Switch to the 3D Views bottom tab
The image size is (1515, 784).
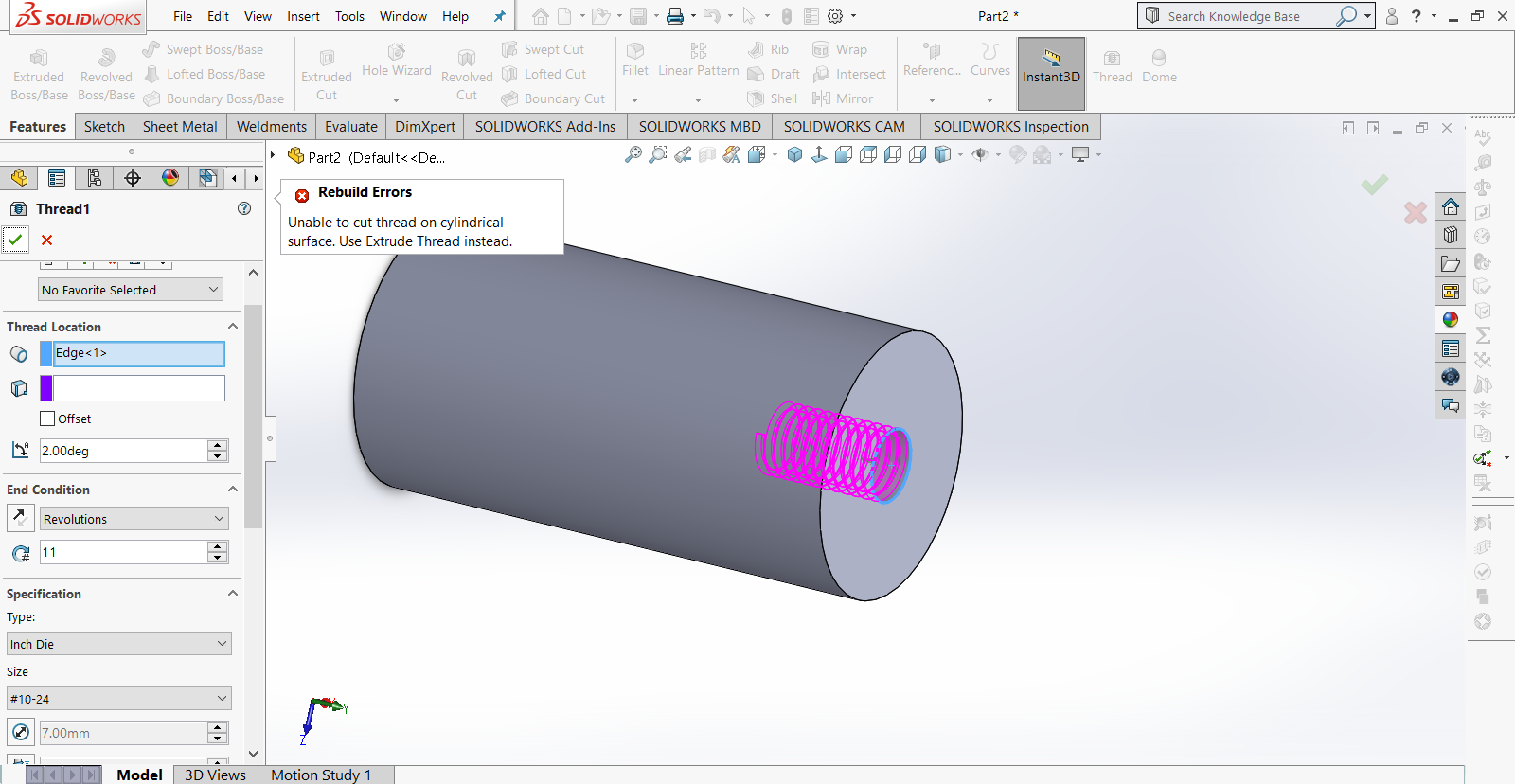pyautogui.click(x=215, y=775)
